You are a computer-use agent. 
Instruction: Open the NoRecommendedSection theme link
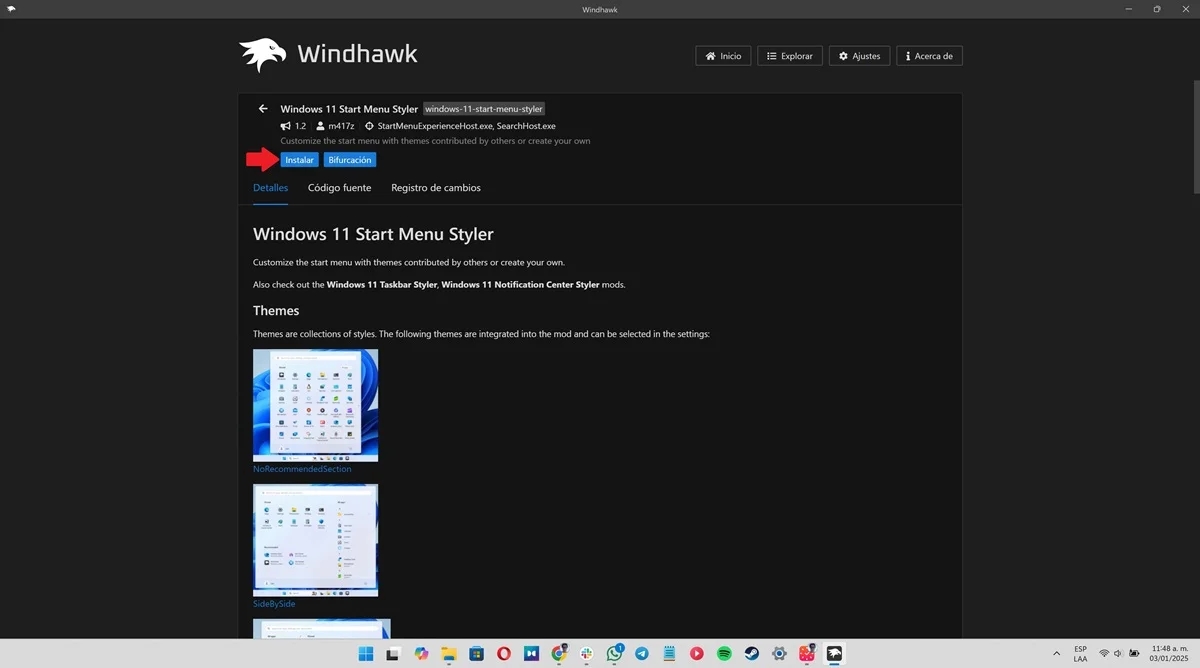coord(301,468)
